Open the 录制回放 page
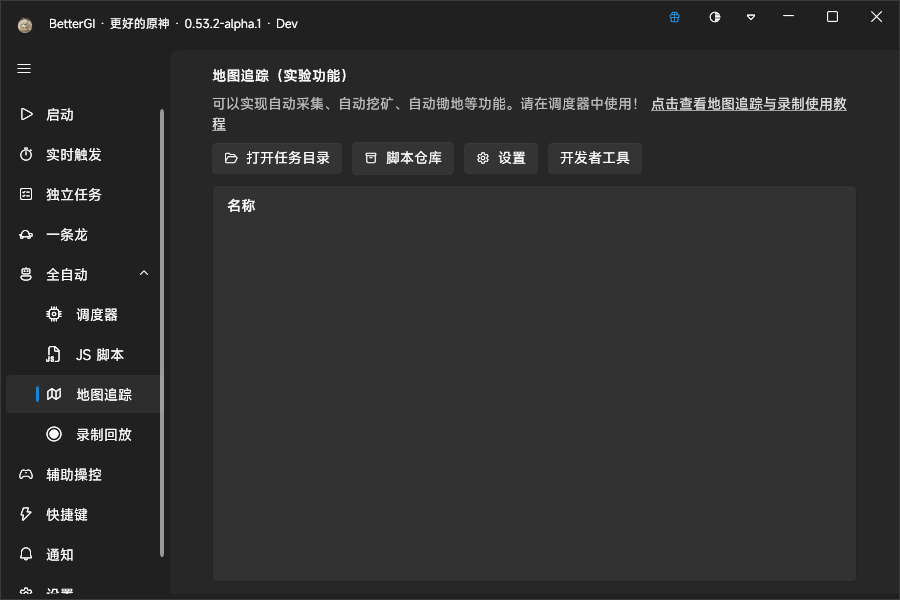 83,435
